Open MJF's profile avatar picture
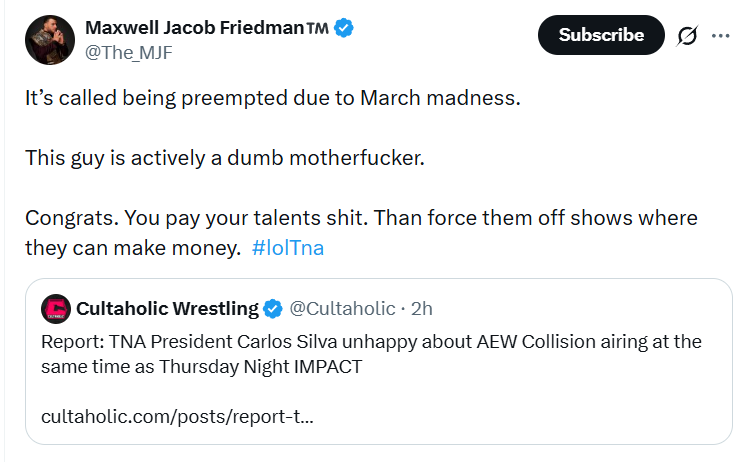748x462 pixels. click(46, 39)
